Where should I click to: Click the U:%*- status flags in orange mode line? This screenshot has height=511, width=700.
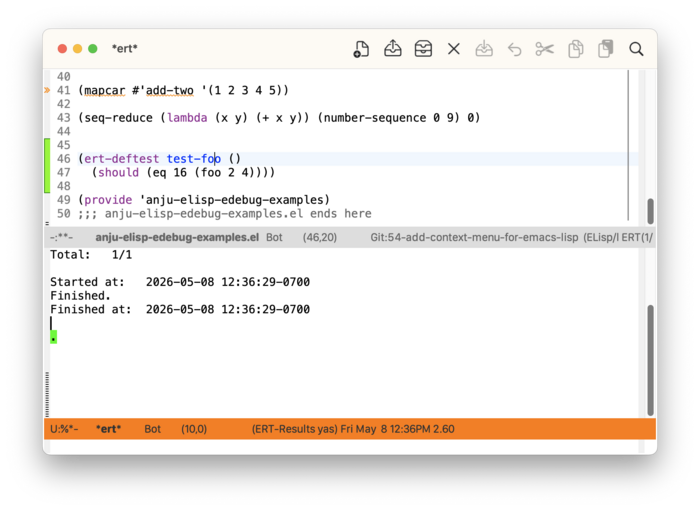64,429
